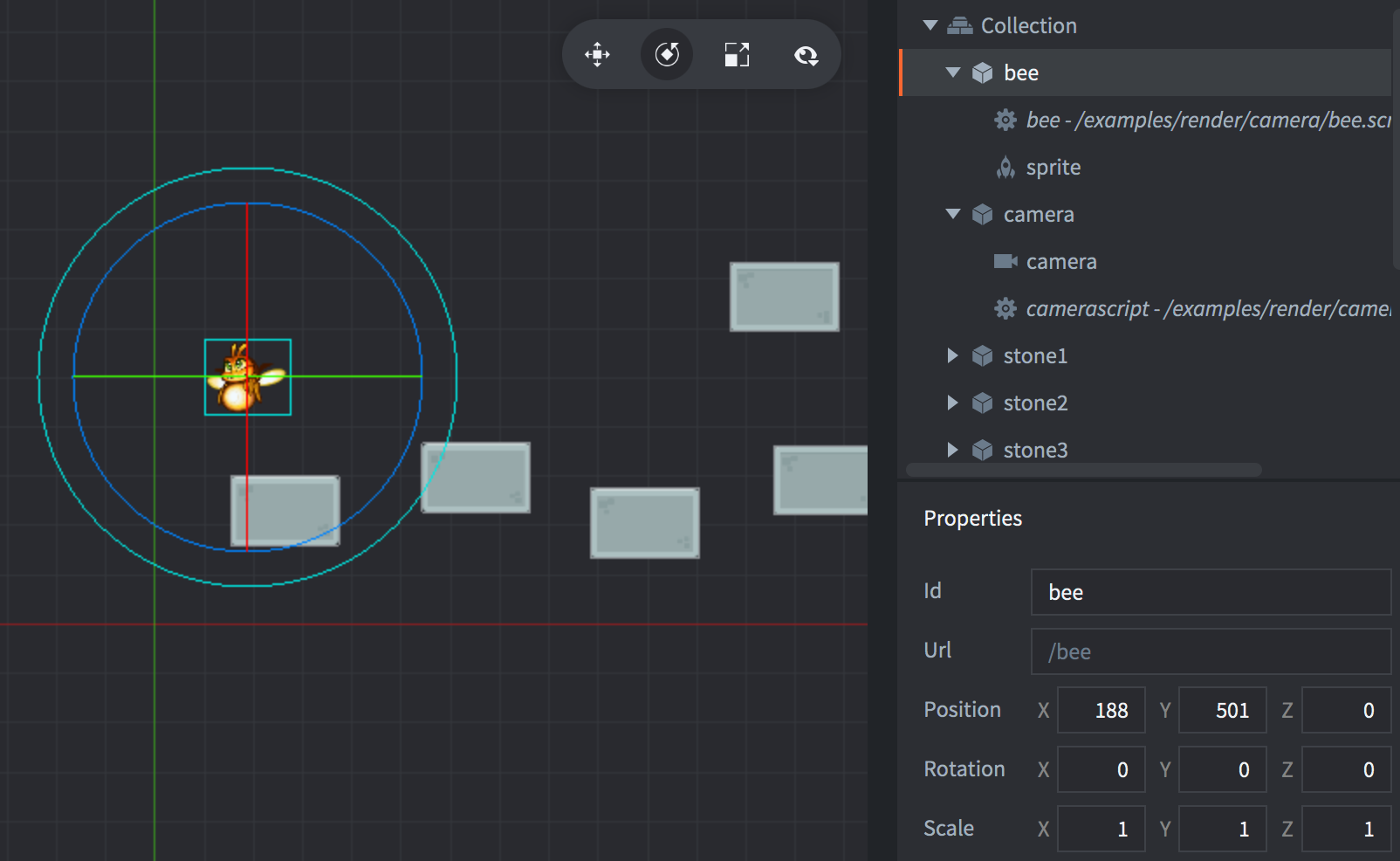Click the Id field containing bee
This screenshot has height=861, width=1400.
coord(1210,592)
